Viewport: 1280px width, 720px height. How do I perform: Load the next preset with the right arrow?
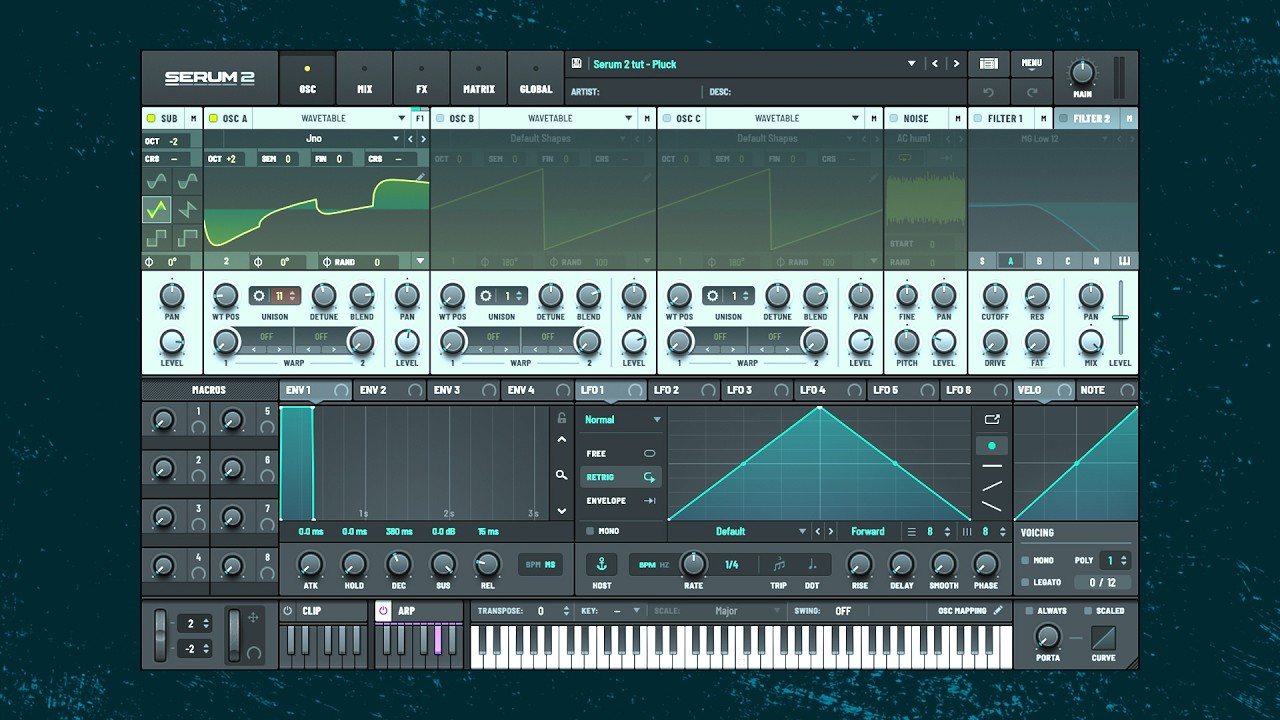click(956, 63)
